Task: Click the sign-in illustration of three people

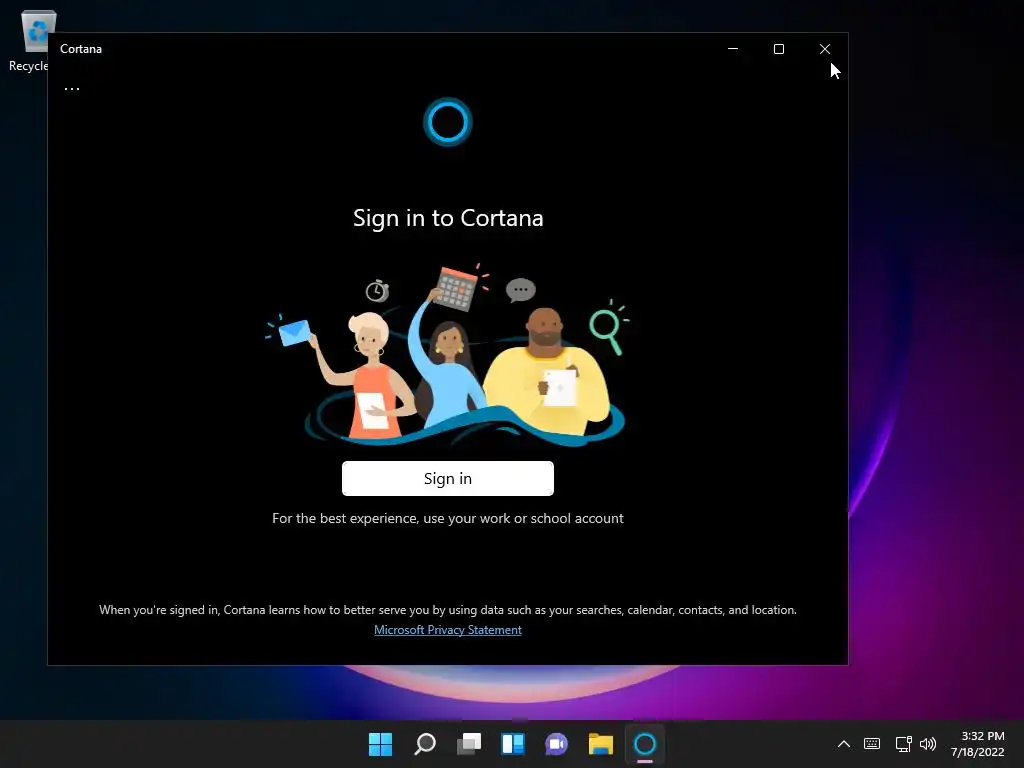Action: 447,354
